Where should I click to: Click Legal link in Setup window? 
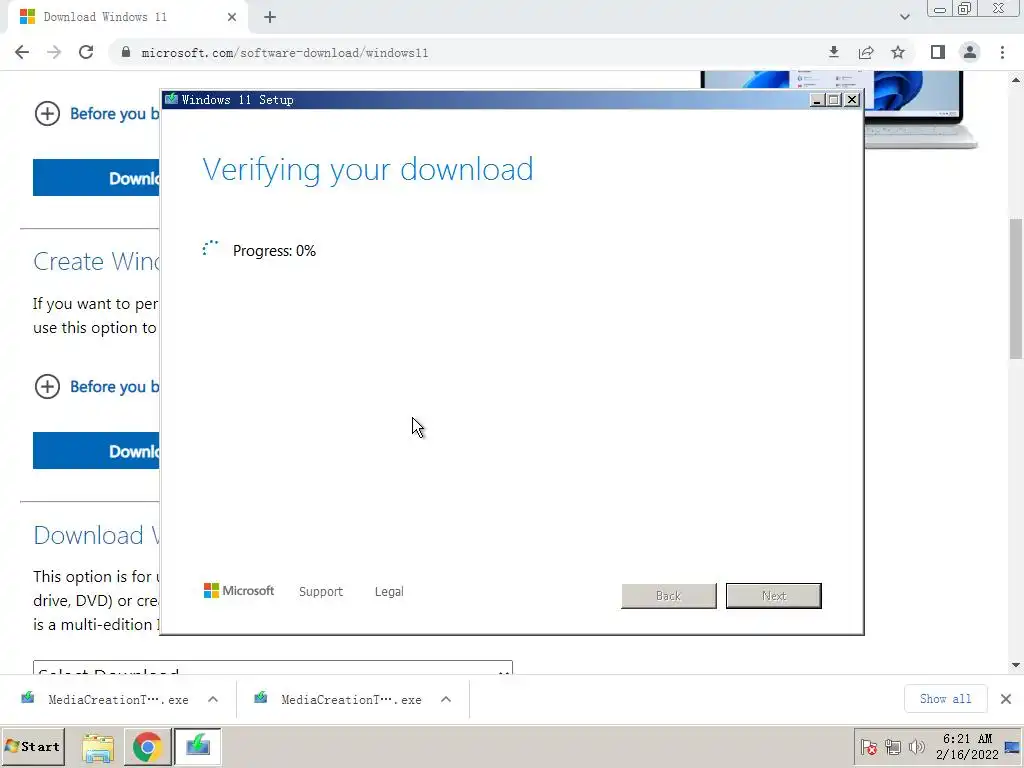coord(389,591)
